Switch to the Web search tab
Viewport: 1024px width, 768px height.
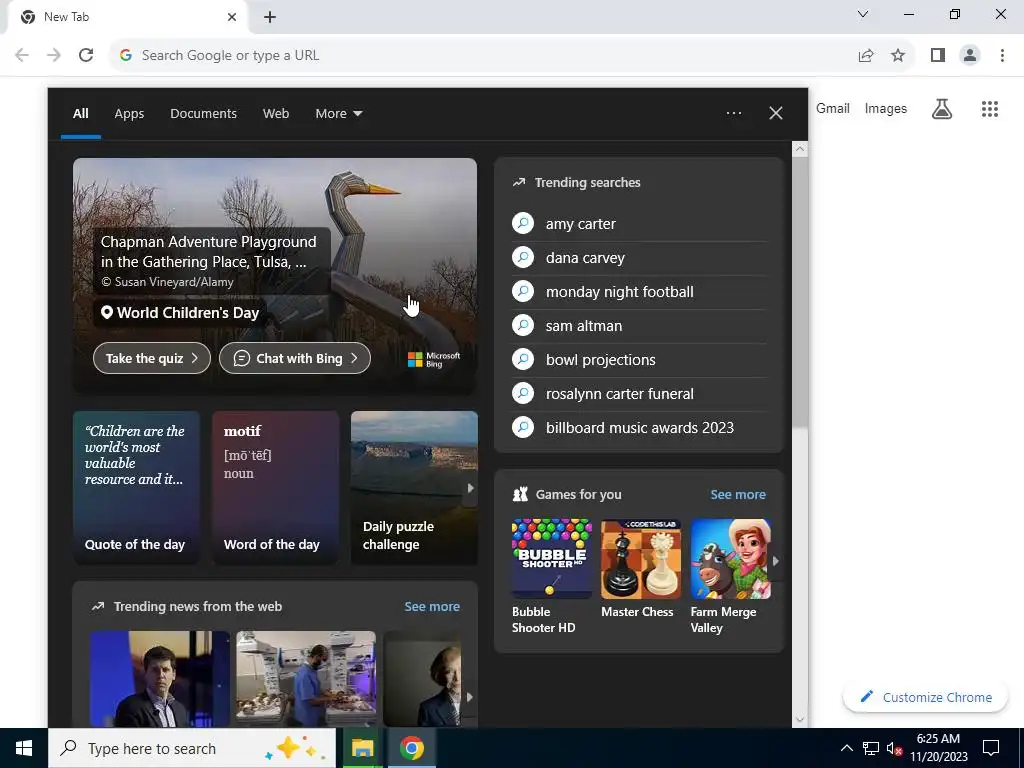tap(276, 114)
